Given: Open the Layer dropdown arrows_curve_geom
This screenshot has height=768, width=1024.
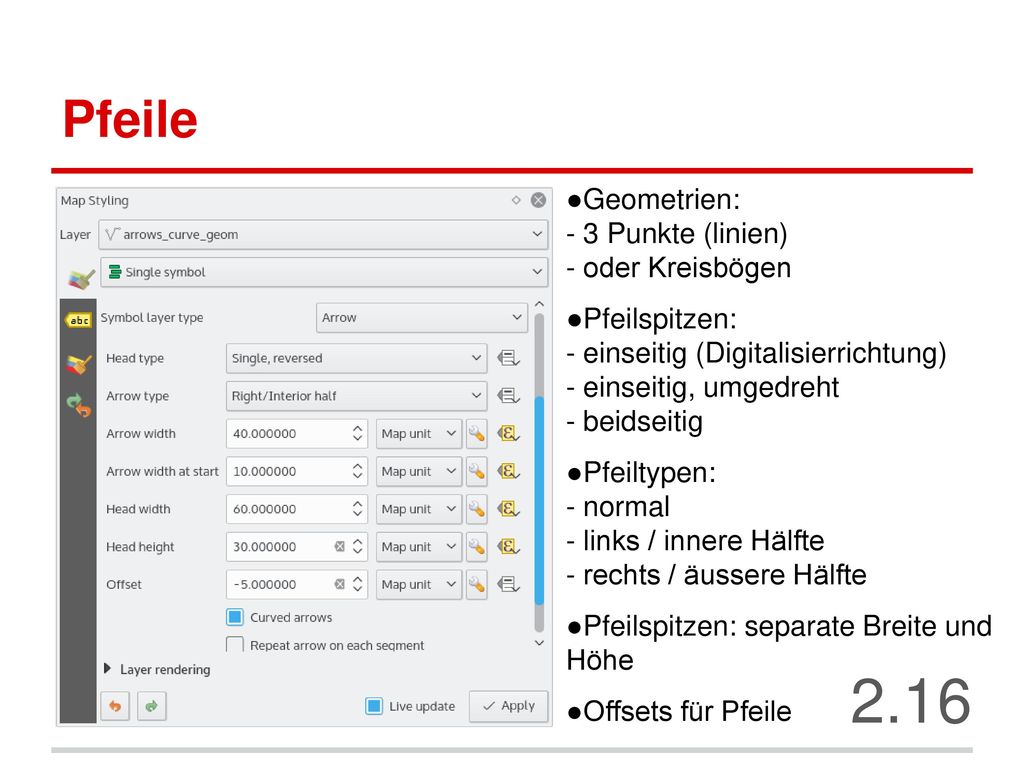Looking at the screenshot, I should [x=323, y=234].
